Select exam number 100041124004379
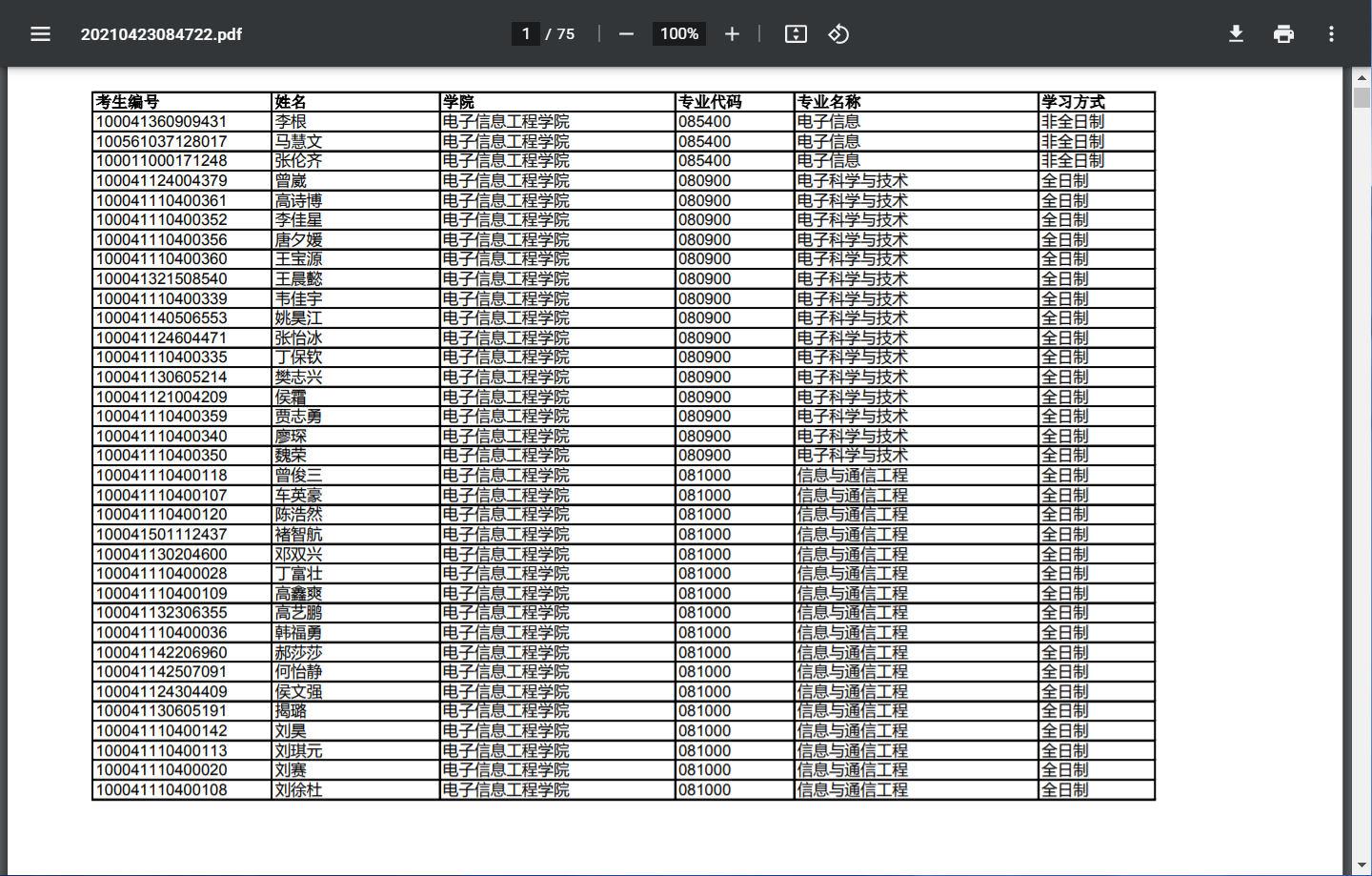This screenshot has width=1372, height=876. [162, 181]
